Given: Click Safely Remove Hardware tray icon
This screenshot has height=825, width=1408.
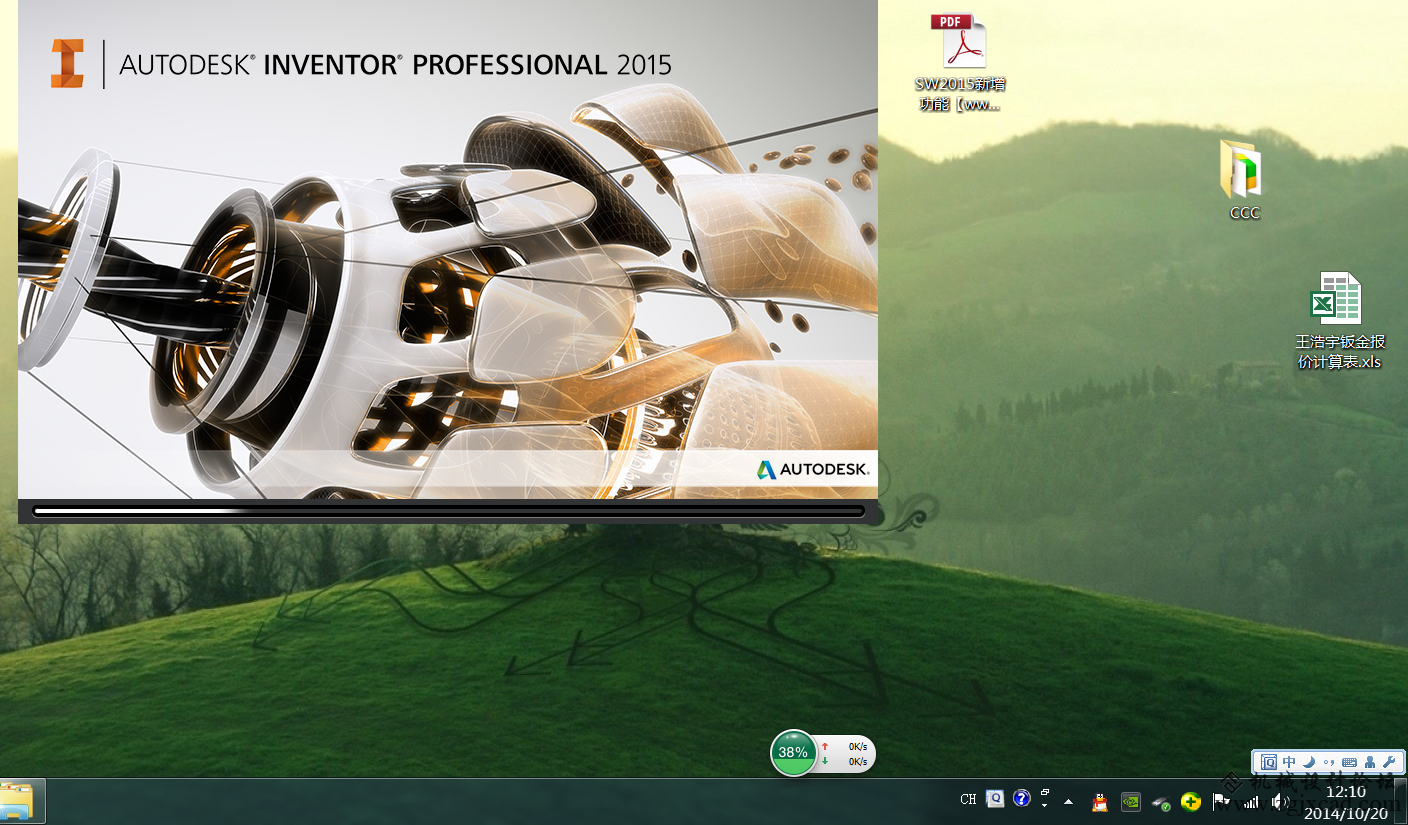Looking at the screenshot, I should (x=1160, y=802).
